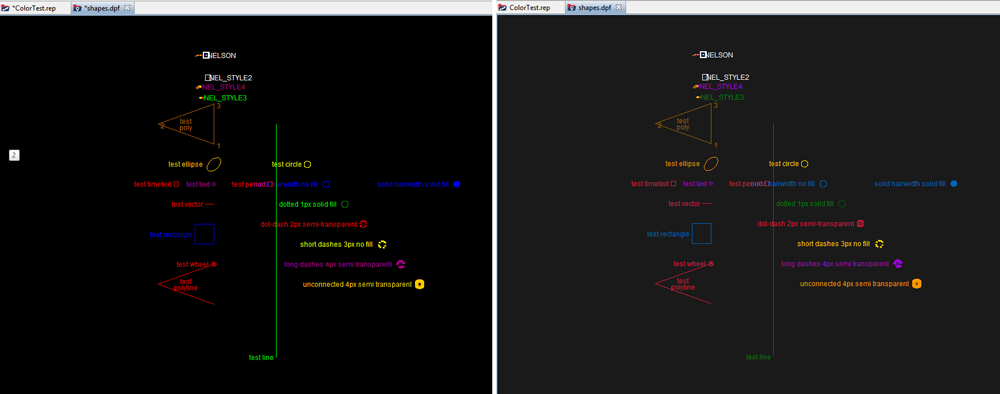Close the *shapes.dpf tab in black pane
1000x394 pixels.
point(127,8)
